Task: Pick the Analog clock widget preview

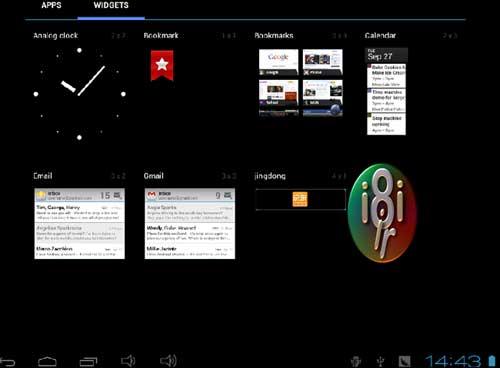Action: (x=79, y=94)
